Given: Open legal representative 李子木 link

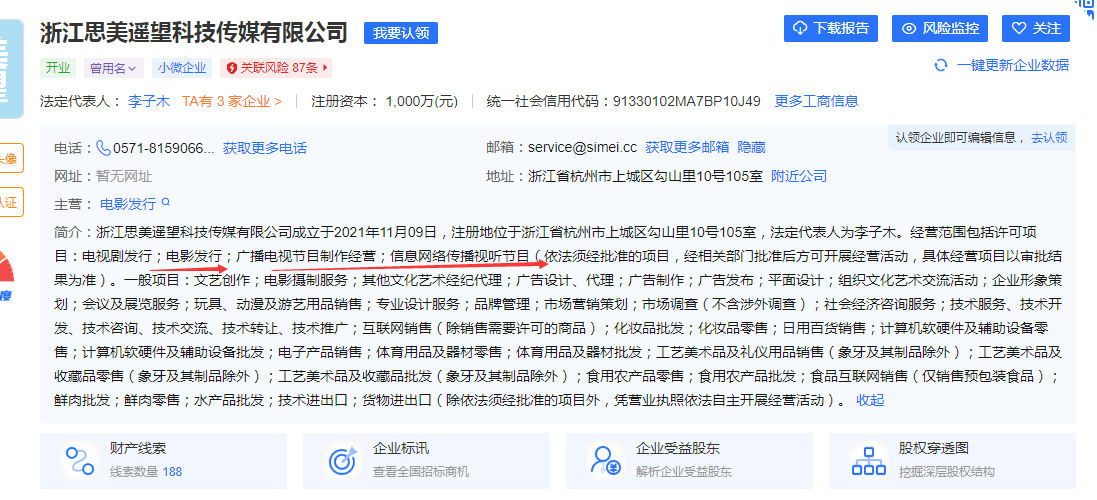Looking at the screenshot, I should coord(149,101).
